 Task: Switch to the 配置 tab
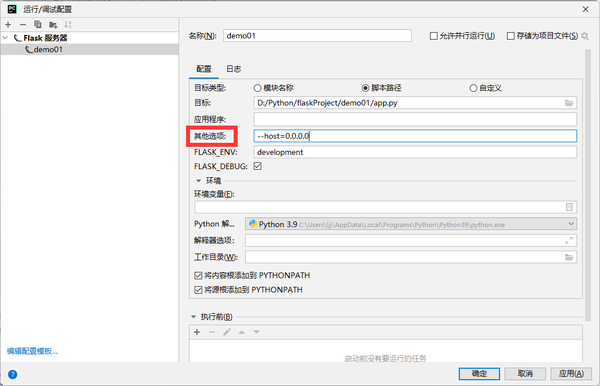coord(204,69)
